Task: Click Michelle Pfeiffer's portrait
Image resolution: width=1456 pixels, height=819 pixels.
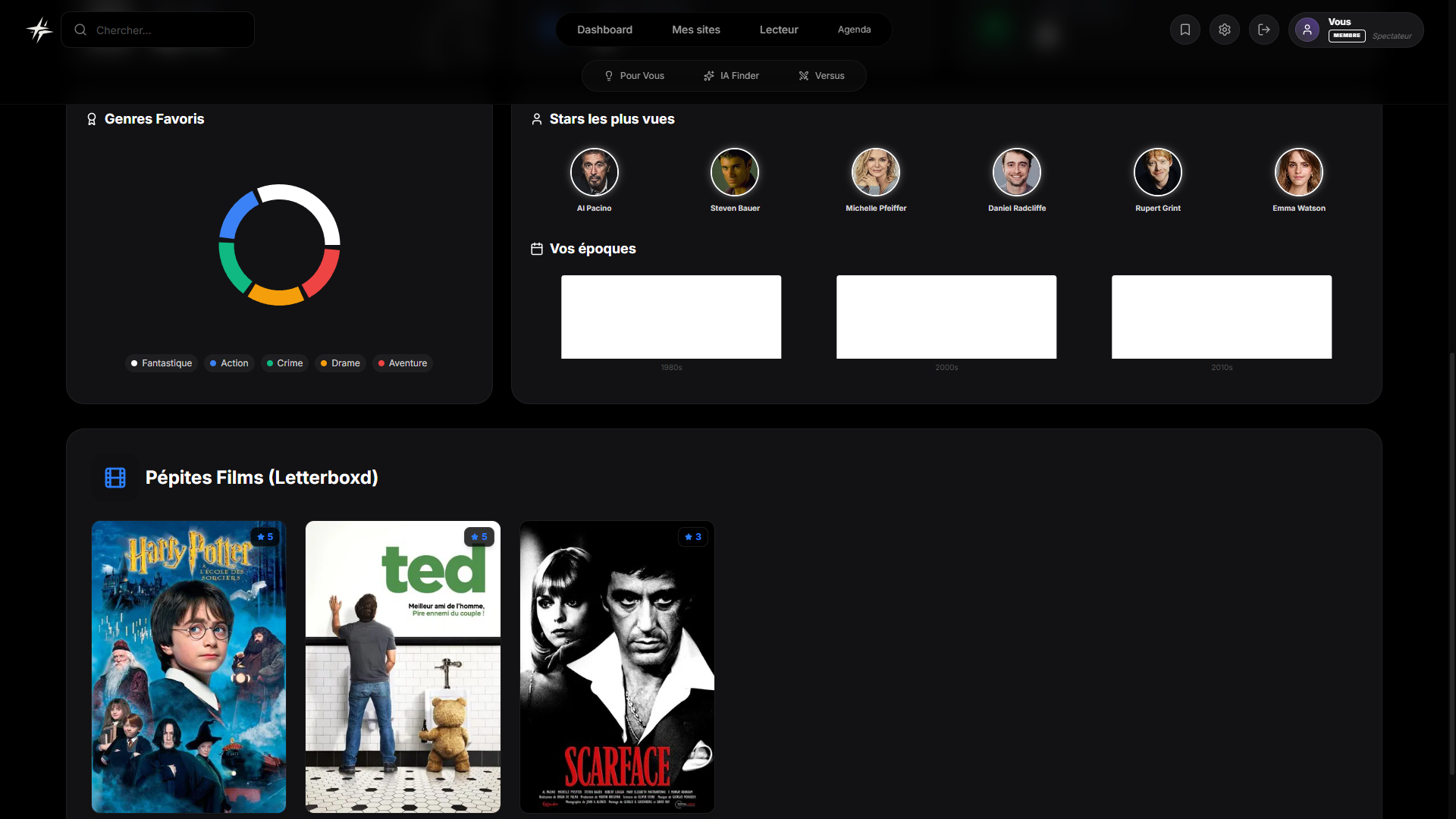Action: (875, 172)
